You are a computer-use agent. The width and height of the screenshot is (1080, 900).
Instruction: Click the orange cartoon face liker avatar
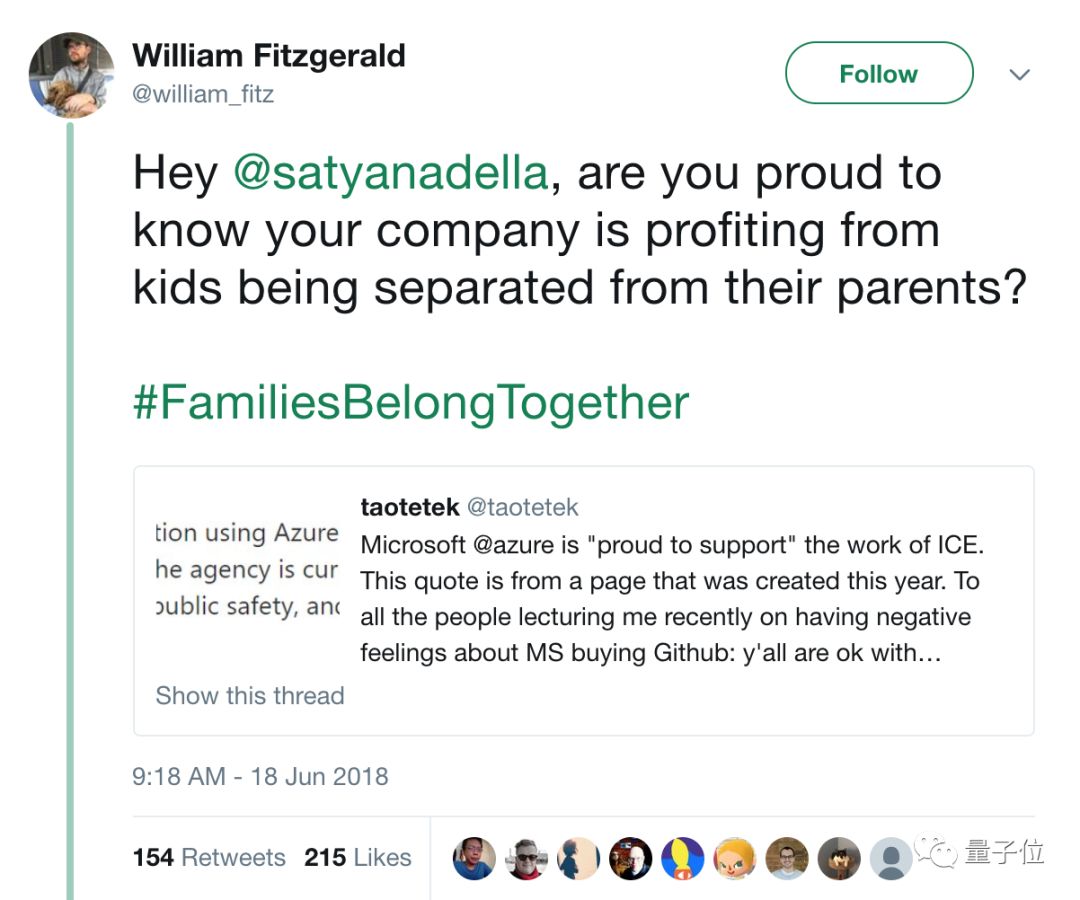pos(735,859)
